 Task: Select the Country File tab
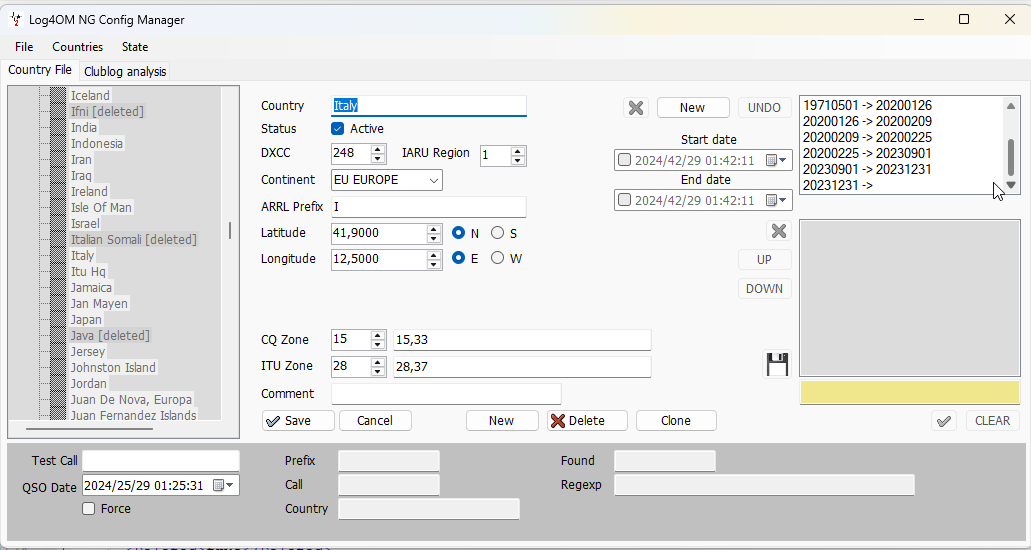[x=39, y=70]
